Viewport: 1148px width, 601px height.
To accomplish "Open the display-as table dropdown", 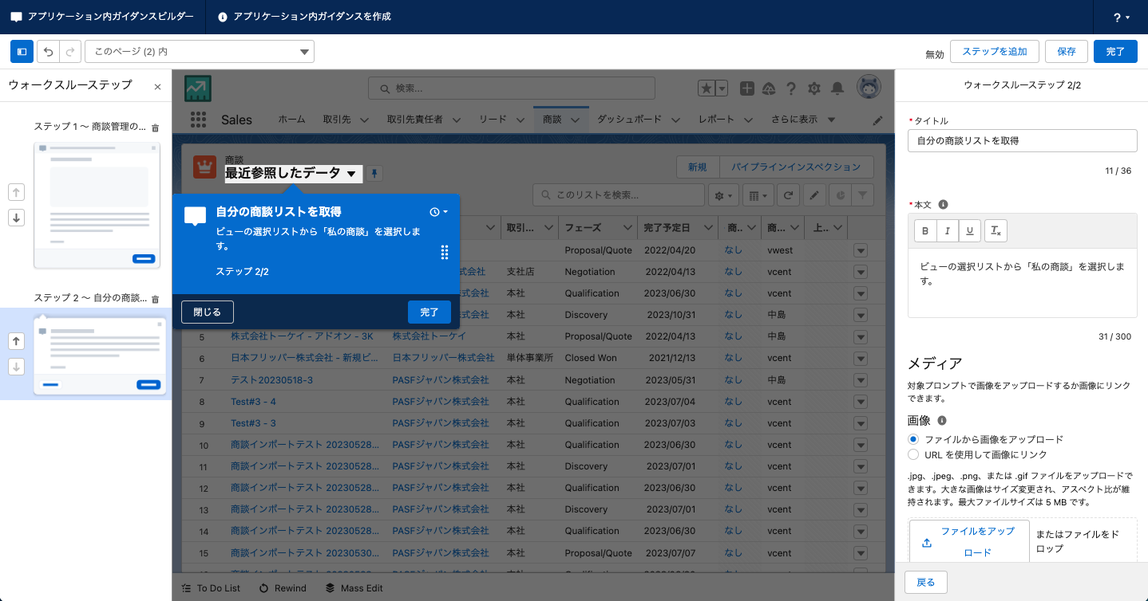I will (758, 195).
